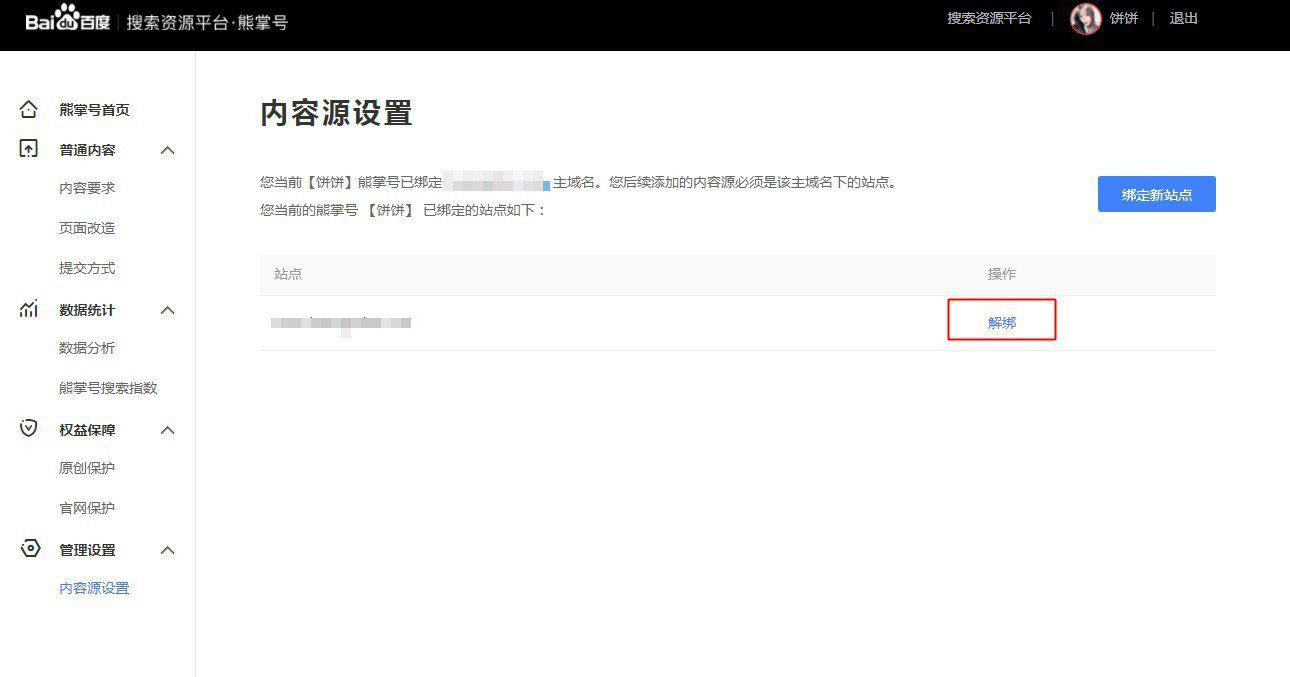Open the 数据分析 menu item

click(x=87, y=348)
